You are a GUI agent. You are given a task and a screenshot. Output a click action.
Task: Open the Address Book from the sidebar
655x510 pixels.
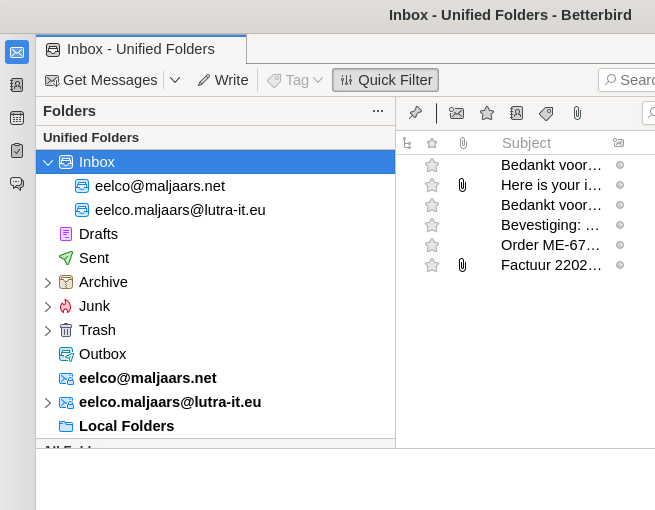pyautogui.click(x=17, y=85)
